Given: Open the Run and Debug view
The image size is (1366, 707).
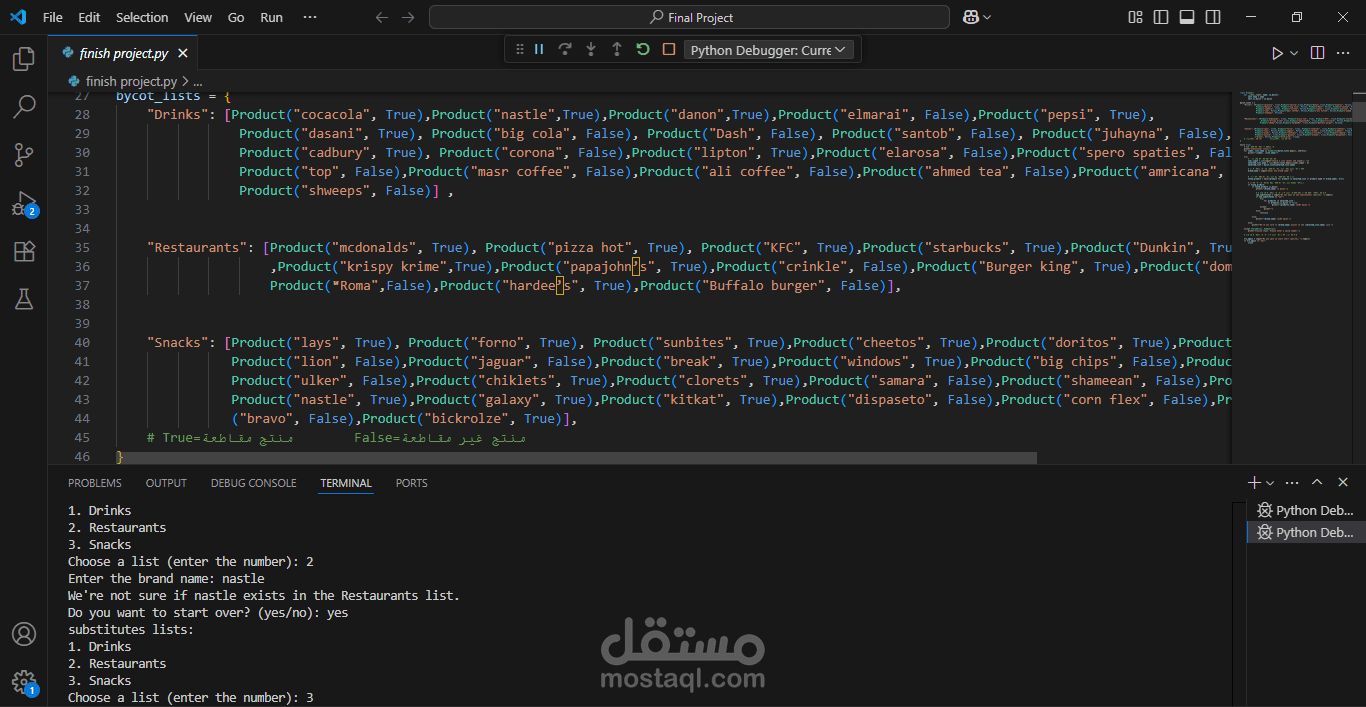Looking at the screenshot, I should [x=23, y=203].
